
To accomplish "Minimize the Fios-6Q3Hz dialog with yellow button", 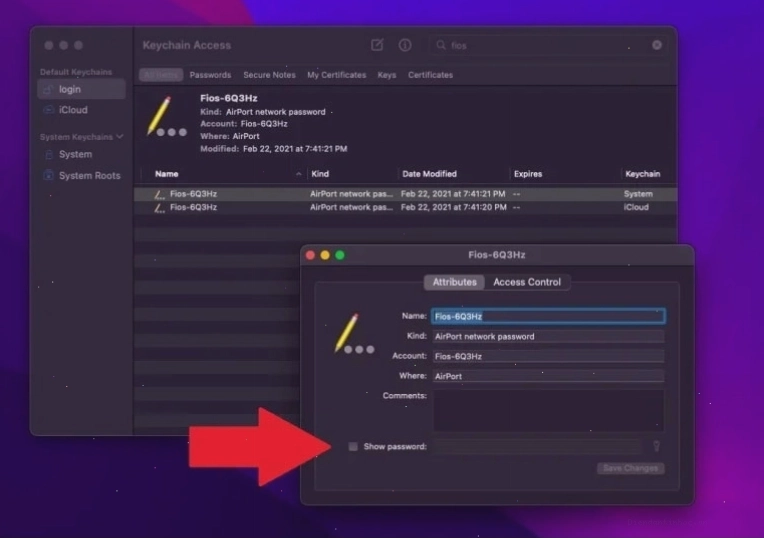I will [325, 255].
